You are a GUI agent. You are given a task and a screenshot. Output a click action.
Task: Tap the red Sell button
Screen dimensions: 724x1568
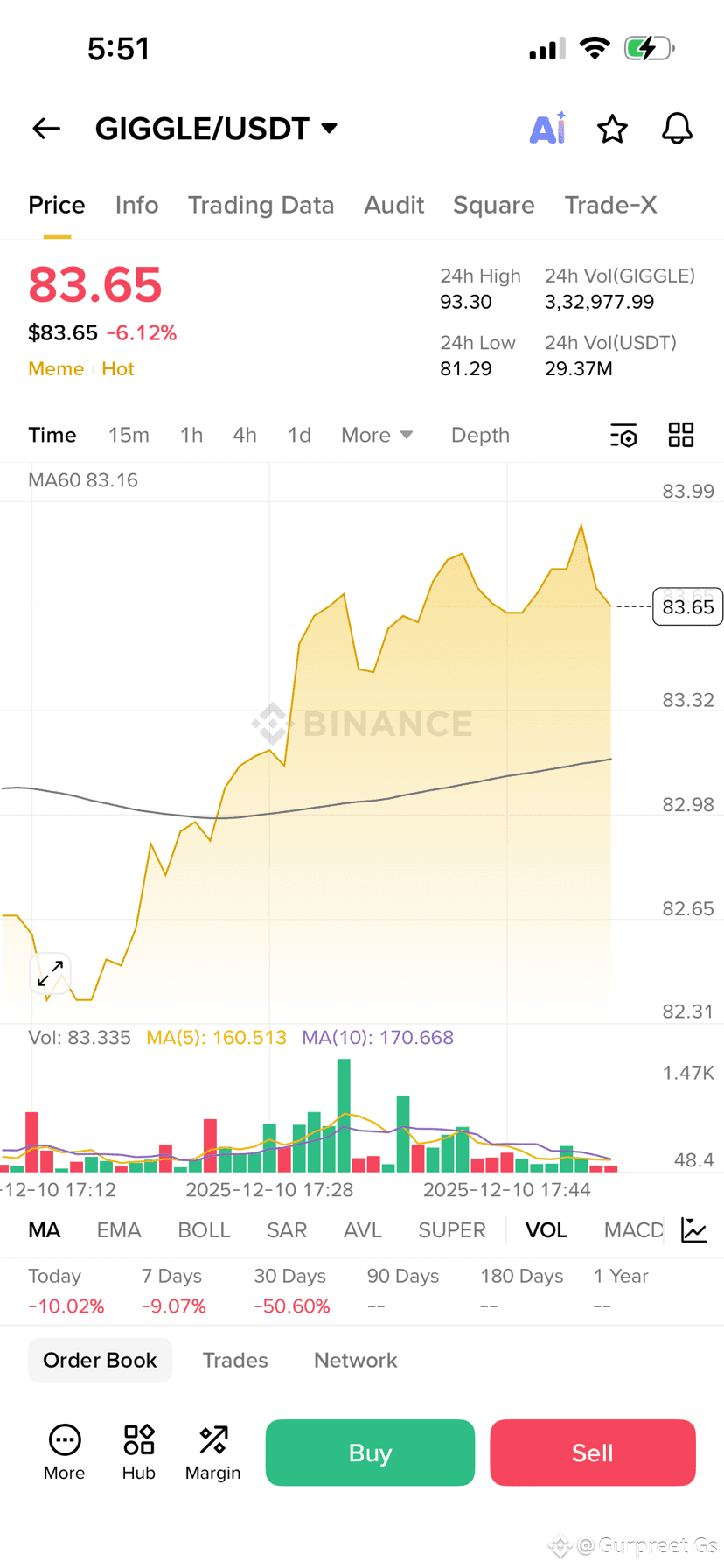point(593,1452)
